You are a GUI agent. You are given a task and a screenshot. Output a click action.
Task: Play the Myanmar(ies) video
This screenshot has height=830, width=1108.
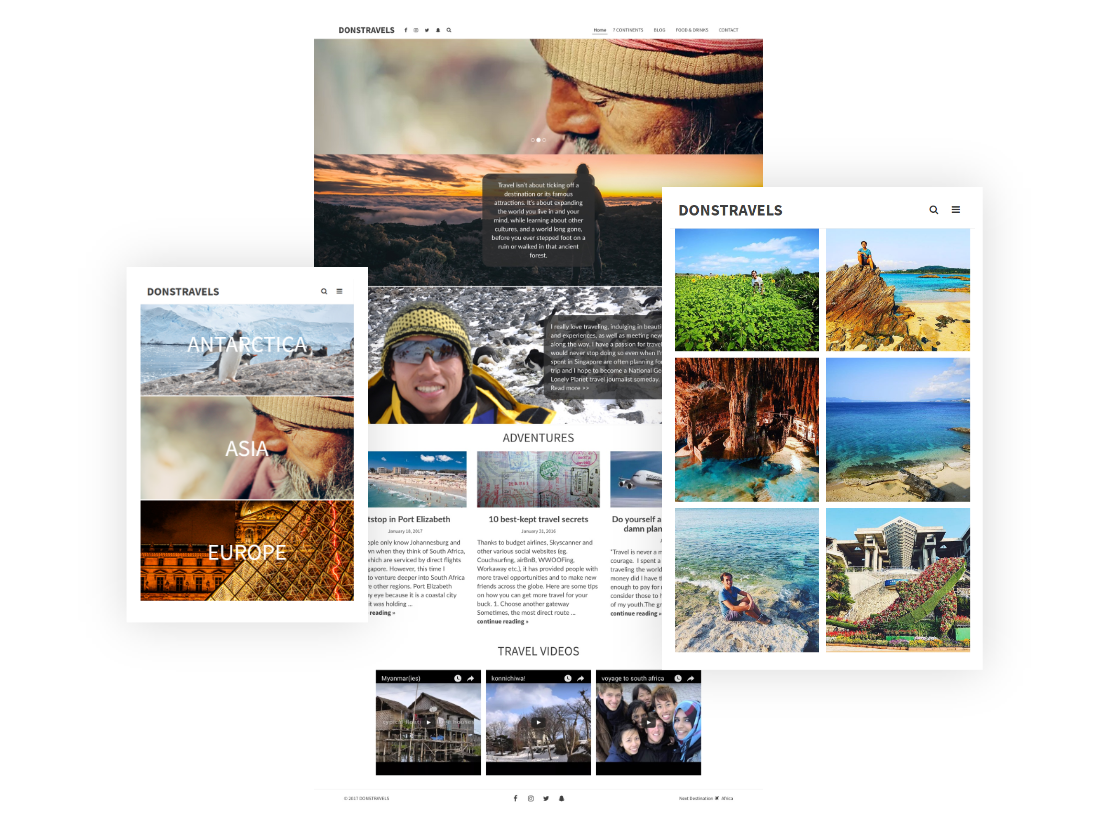point(428,723)
